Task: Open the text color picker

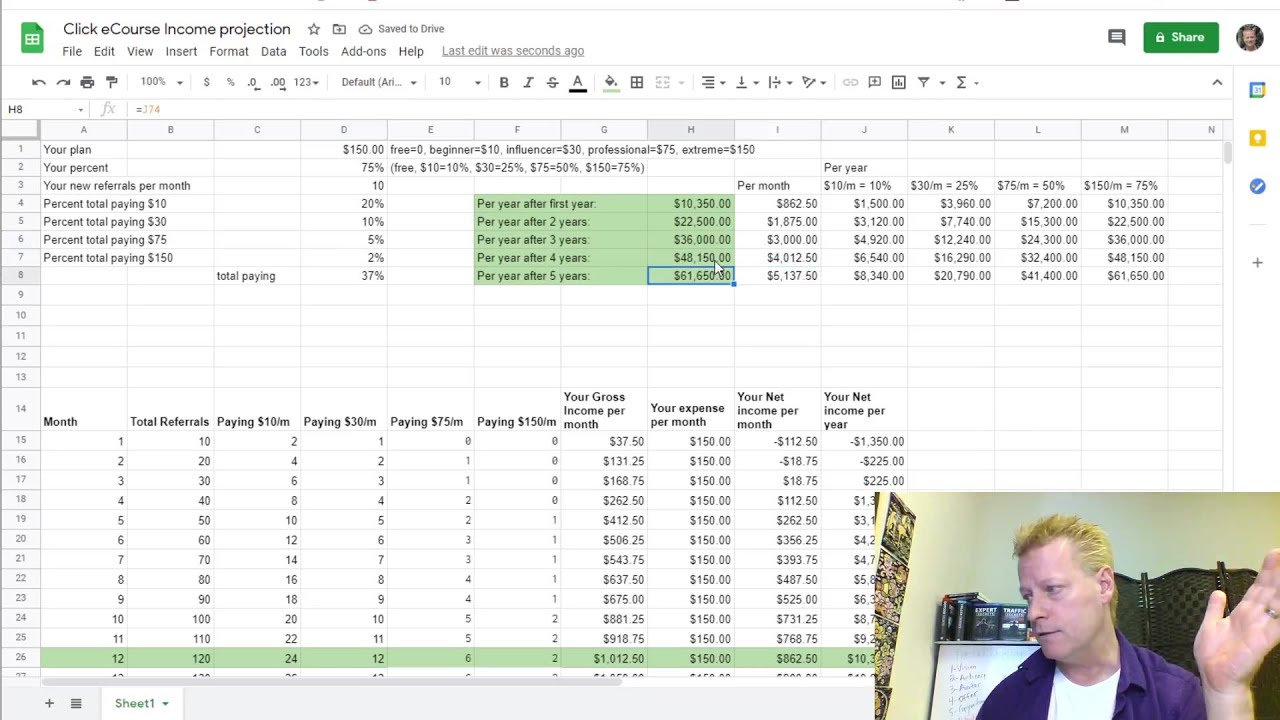Action: (x=577, y=82)
